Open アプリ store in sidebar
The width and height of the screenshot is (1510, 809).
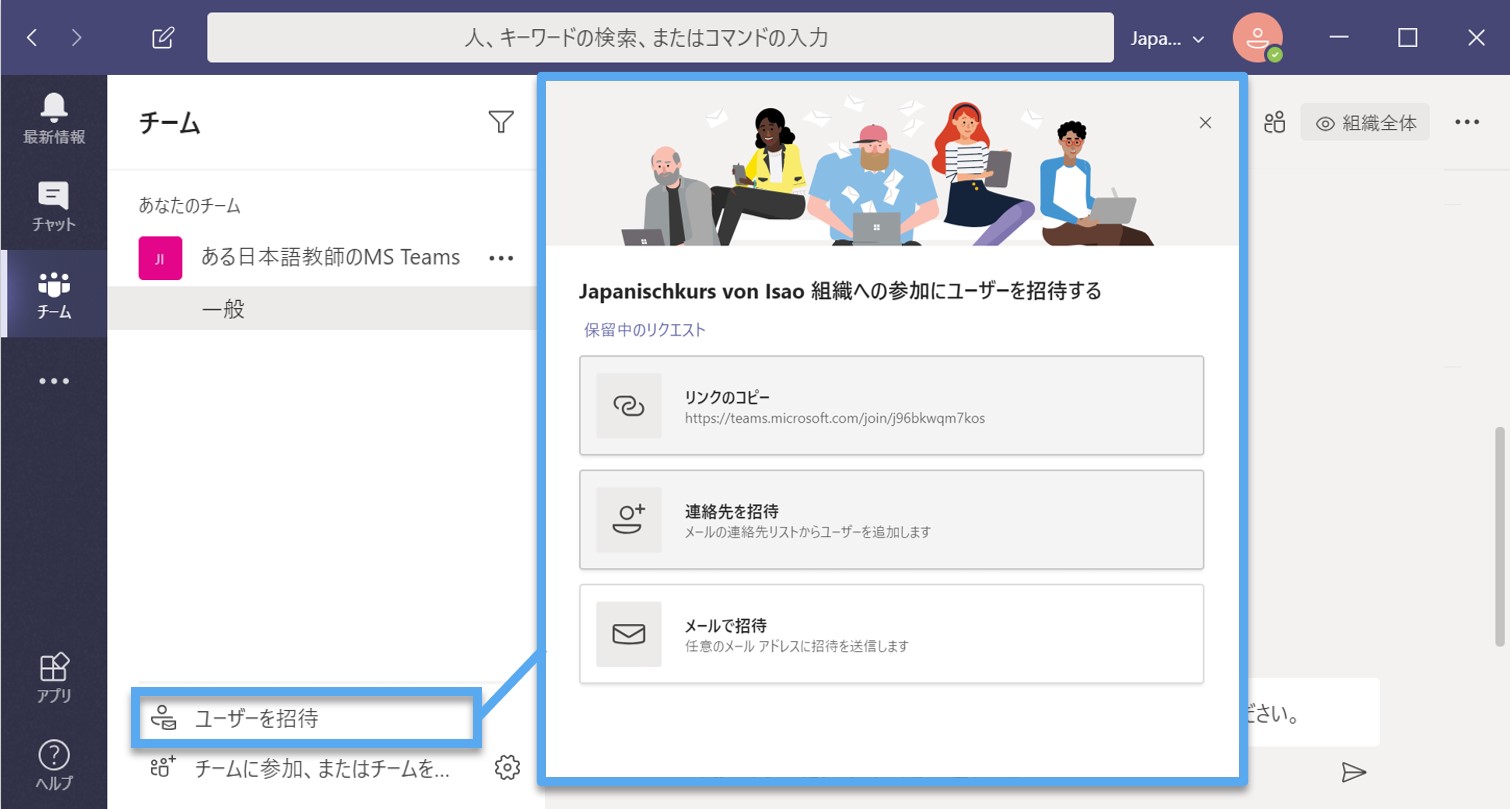(54, 678)
